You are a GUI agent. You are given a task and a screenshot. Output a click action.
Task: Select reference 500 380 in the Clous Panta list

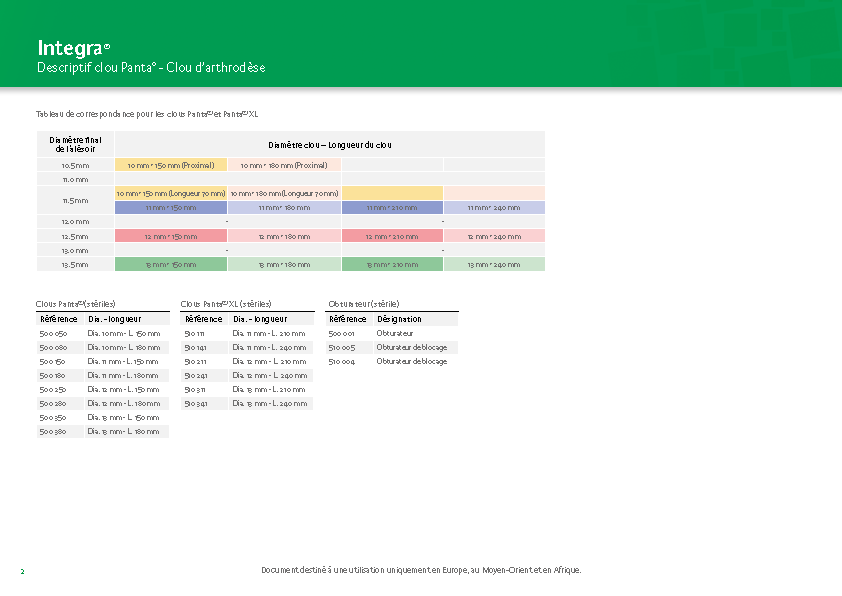point(53,431)
